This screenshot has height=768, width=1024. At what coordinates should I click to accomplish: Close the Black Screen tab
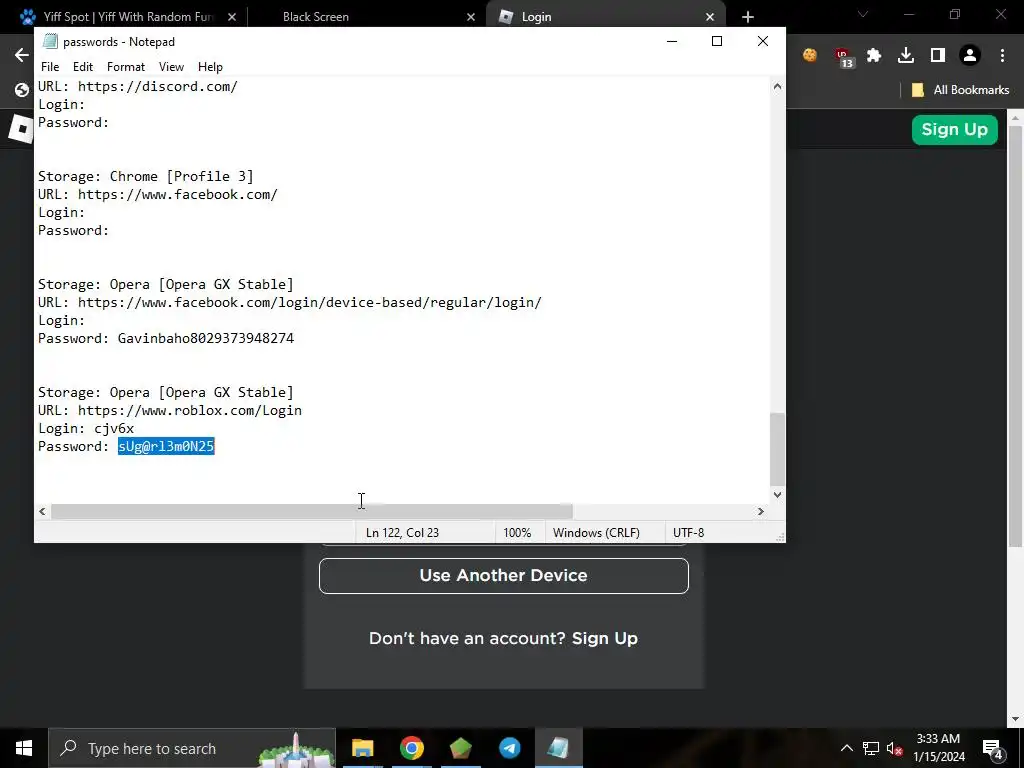(x=471, y=17)
